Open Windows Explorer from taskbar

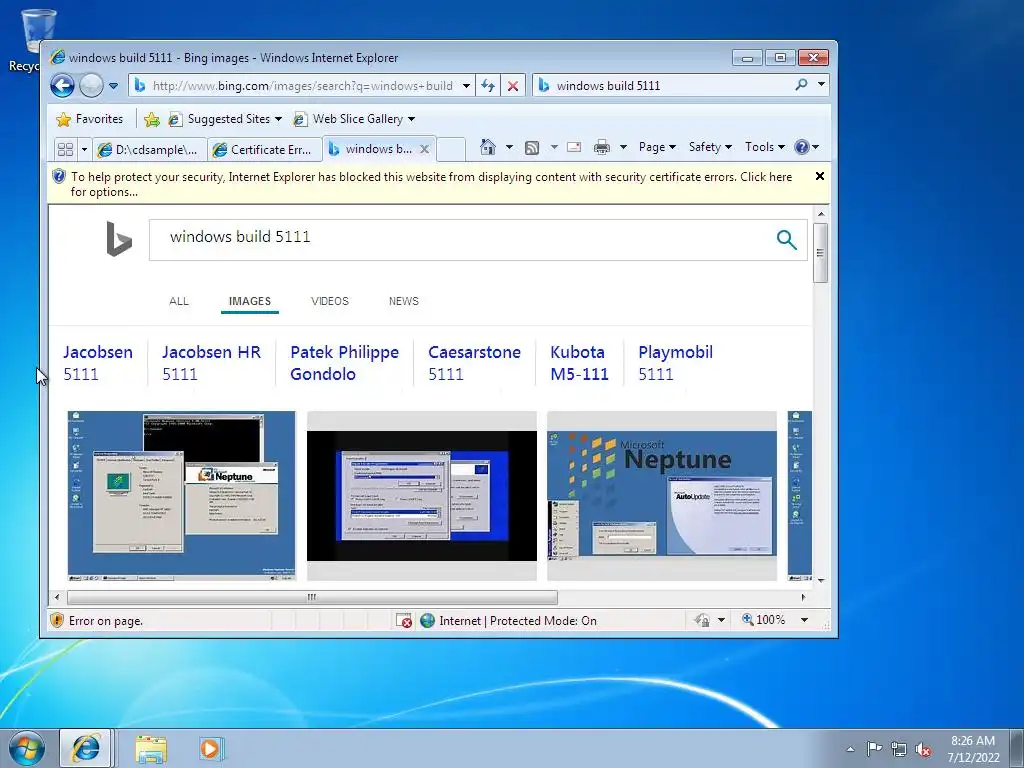(151, 749)
